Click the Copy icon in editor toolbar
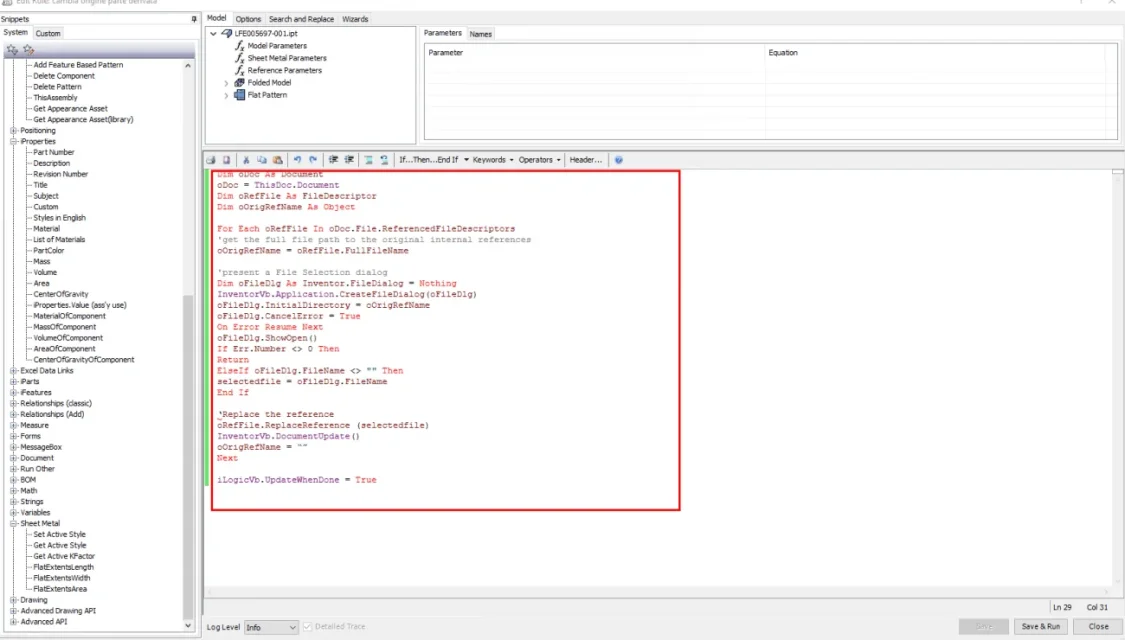The image size is (1125, 640). (x=262, y=160)
